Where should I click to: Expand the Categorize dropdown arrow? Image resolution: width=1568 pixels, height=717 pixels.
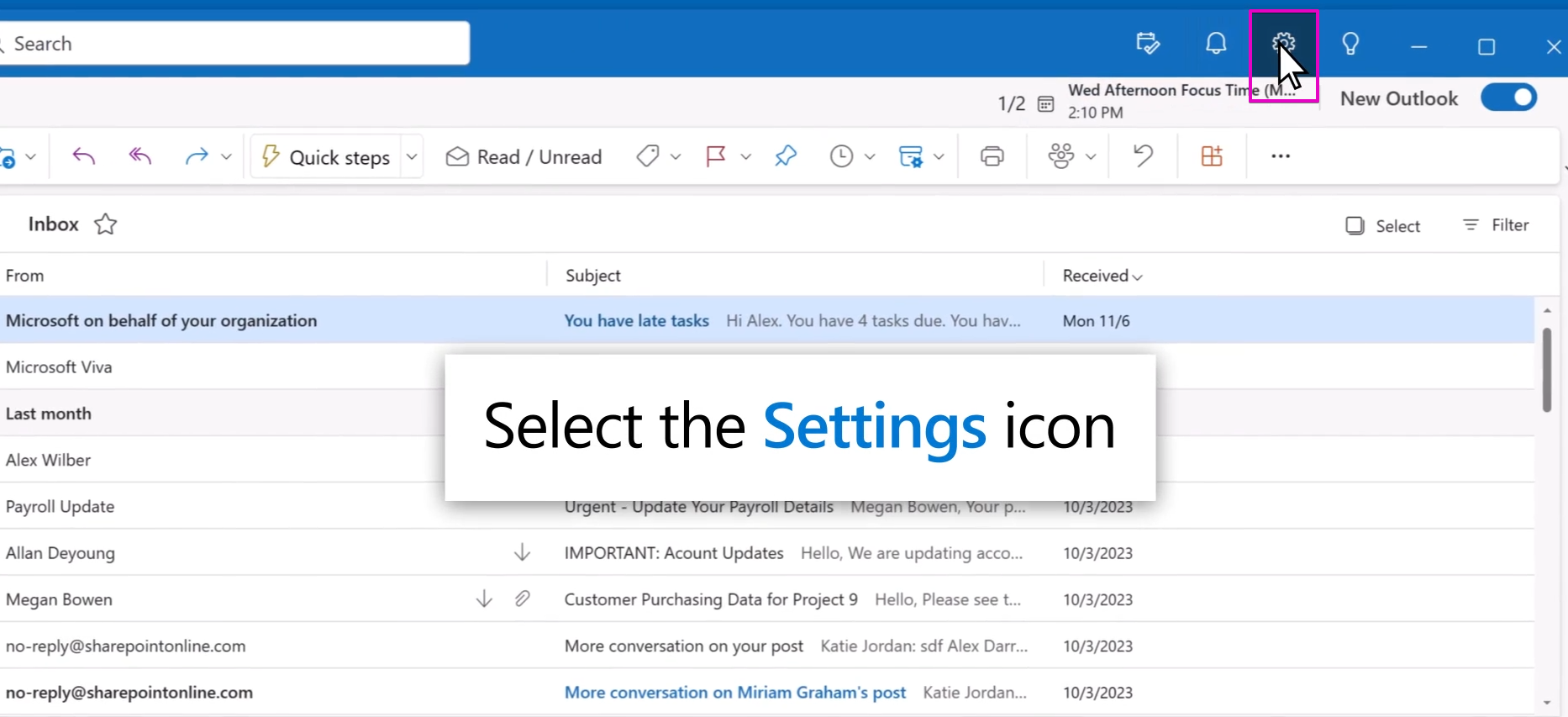click(x=675, y=156)
